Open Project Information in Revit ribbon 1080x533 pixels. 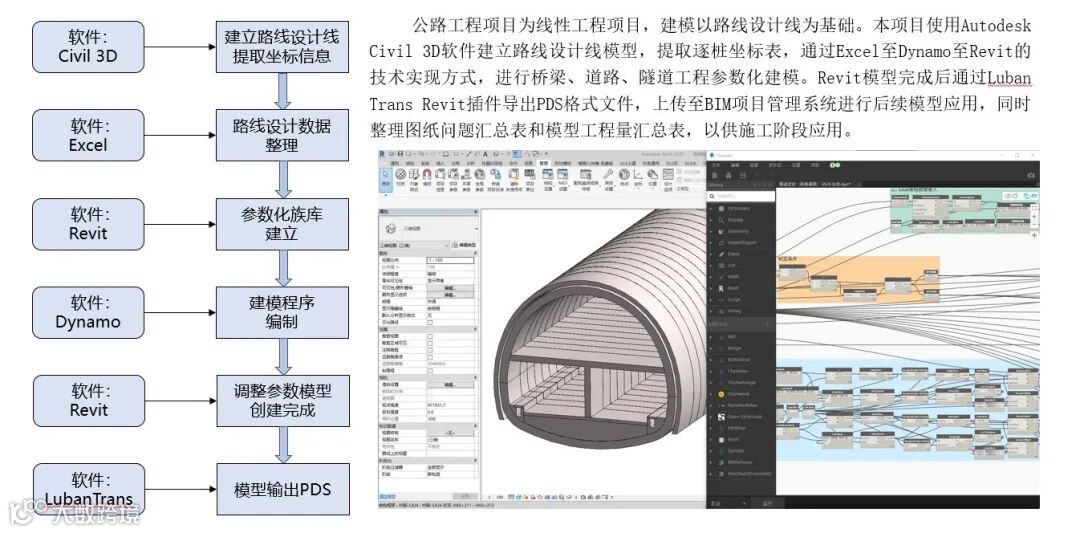tap(440, 180)
